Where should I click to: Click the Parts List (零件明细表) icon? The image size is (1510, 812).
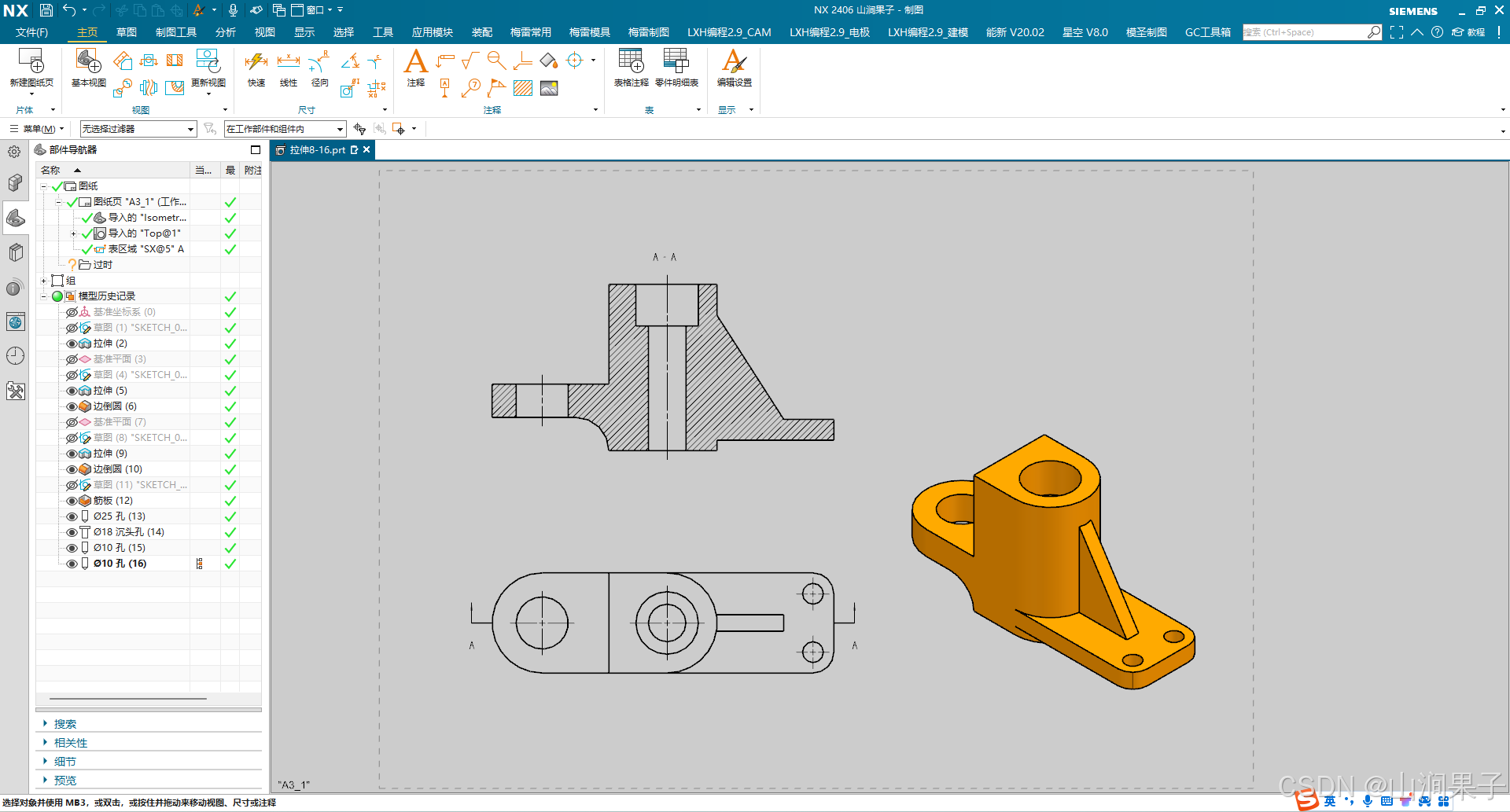pyautogui.click(x=676, y=61)
